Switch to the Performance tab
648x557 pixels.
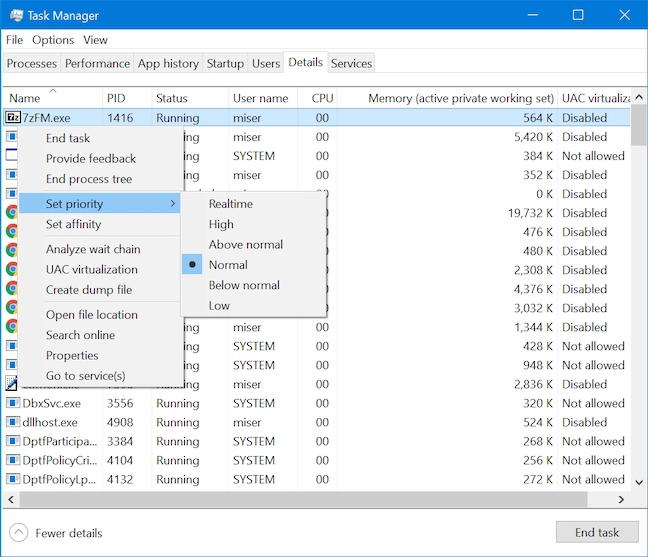click(x=98, y=63)
